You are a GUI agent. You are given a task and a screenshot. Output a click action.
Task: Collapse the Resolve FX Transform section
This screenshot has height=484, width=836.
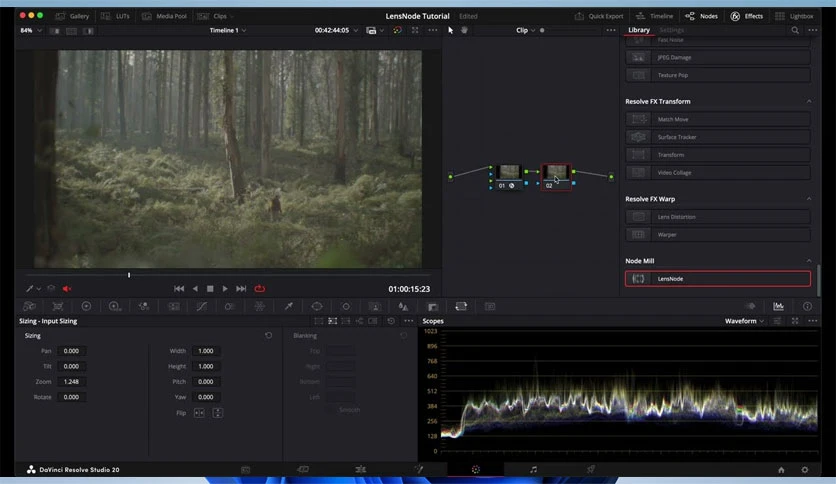(809, 101)
